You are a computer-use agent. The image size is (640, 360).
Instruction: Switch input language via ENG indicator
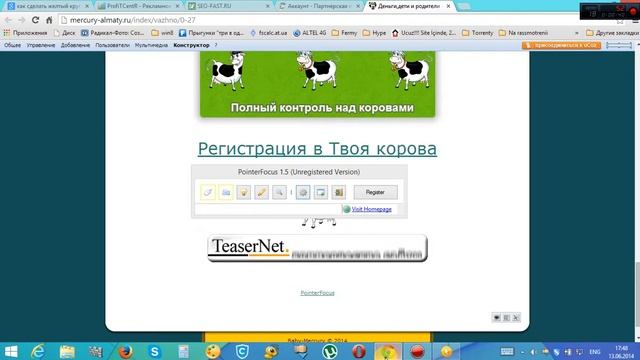pos(595,352)
